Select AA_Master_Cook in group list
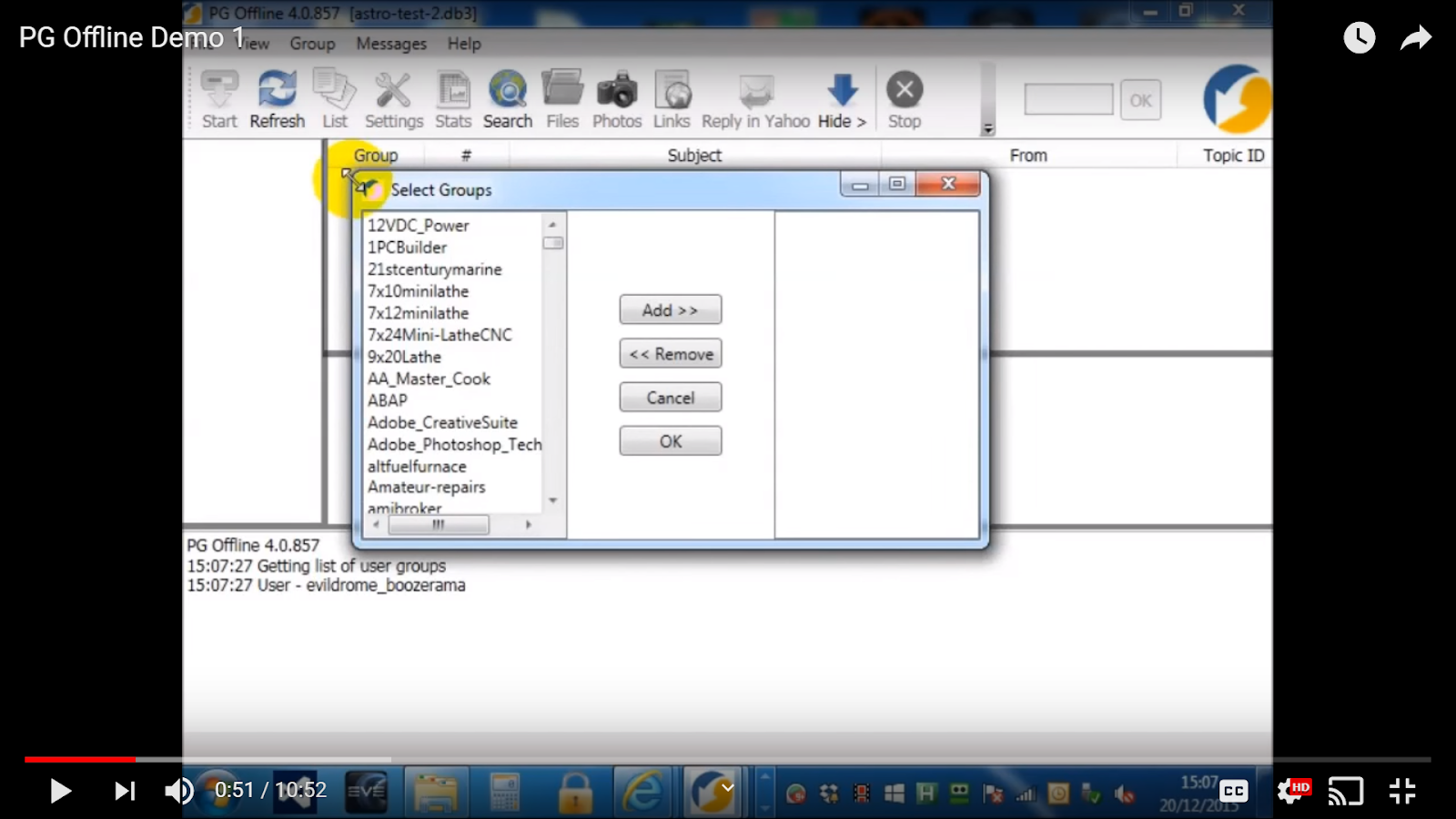Screen dimensions: 1456x819 [429, 379]
